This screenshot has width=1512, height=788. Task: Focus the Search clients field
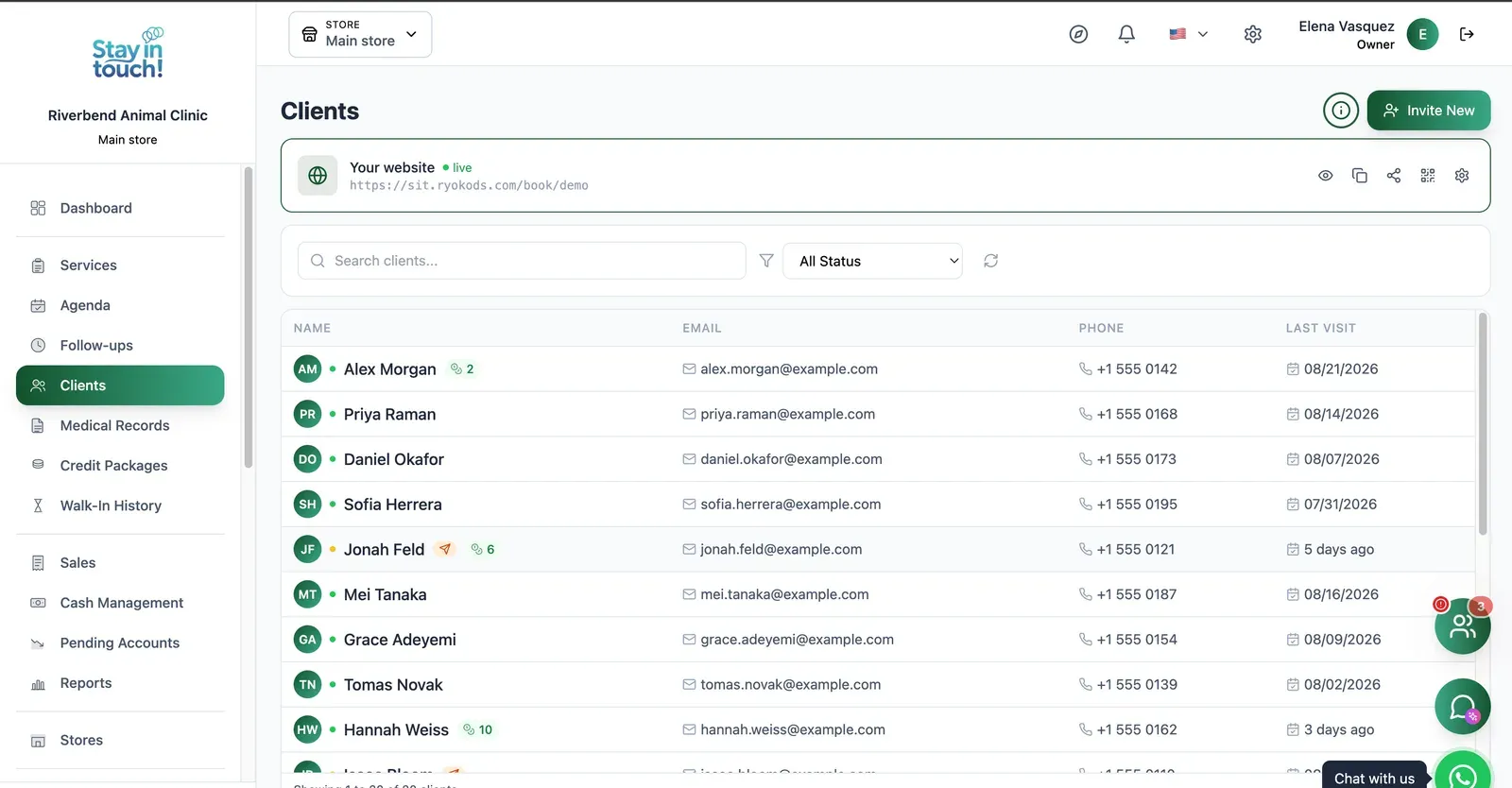click(522, 261)
